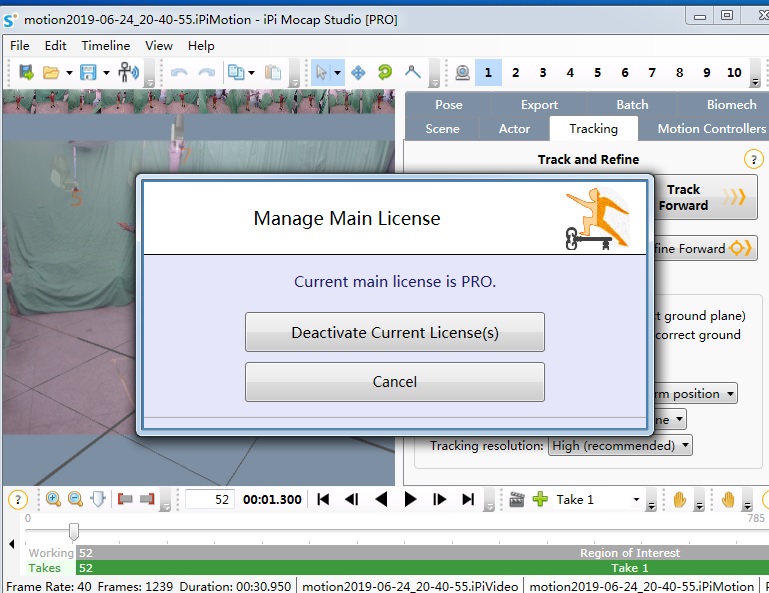Jump to the first frame
This screenshot has width=769, height=593.
click(323, 499)
